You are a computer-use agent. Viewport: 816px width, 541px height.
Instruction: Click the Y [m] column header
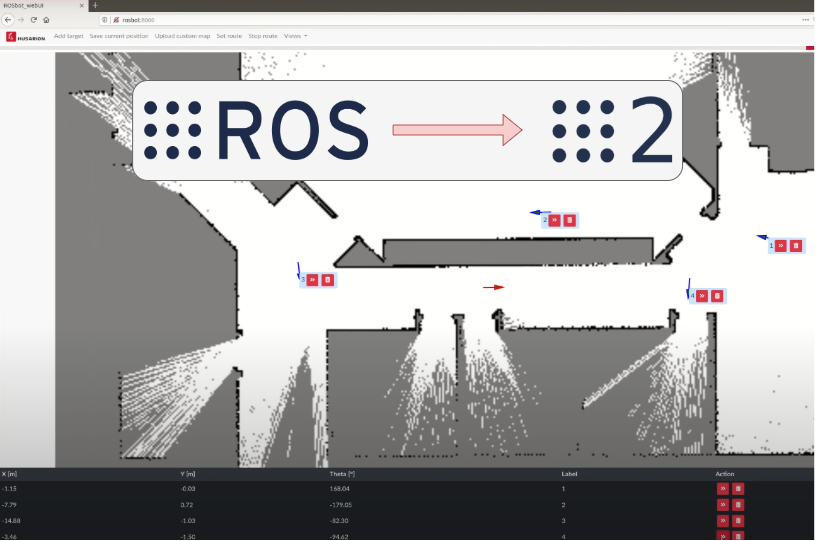tap(188, 474)
